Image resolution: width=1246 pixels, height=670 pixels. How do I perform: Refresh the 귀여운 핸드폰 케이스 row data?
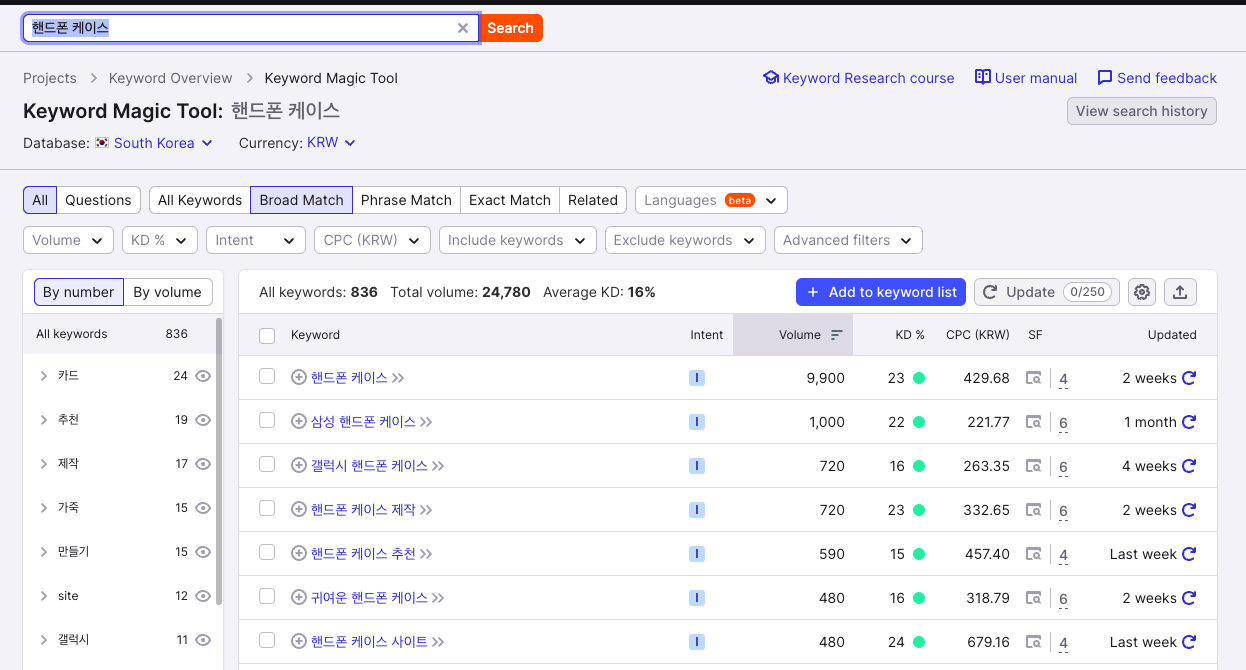1189,598
